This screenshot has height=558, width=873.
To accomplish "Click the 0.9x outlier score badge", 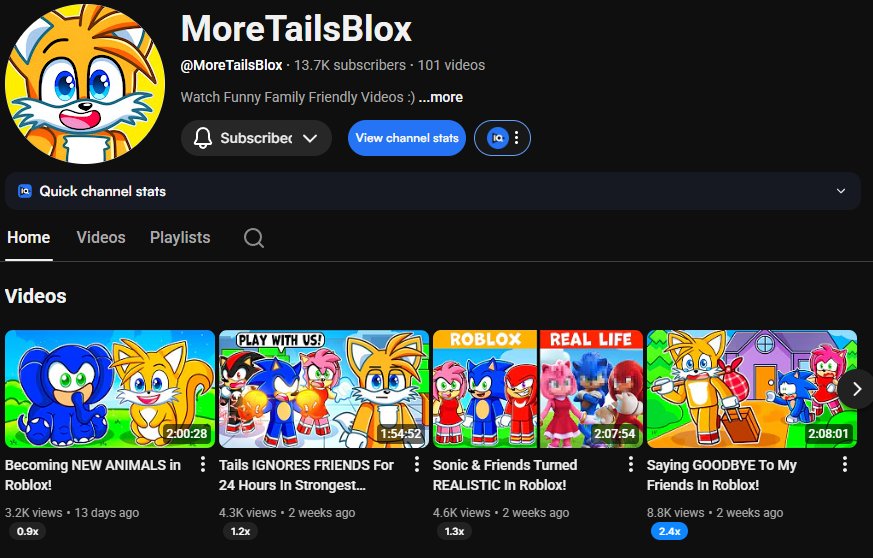I will [x=27, y=531].
